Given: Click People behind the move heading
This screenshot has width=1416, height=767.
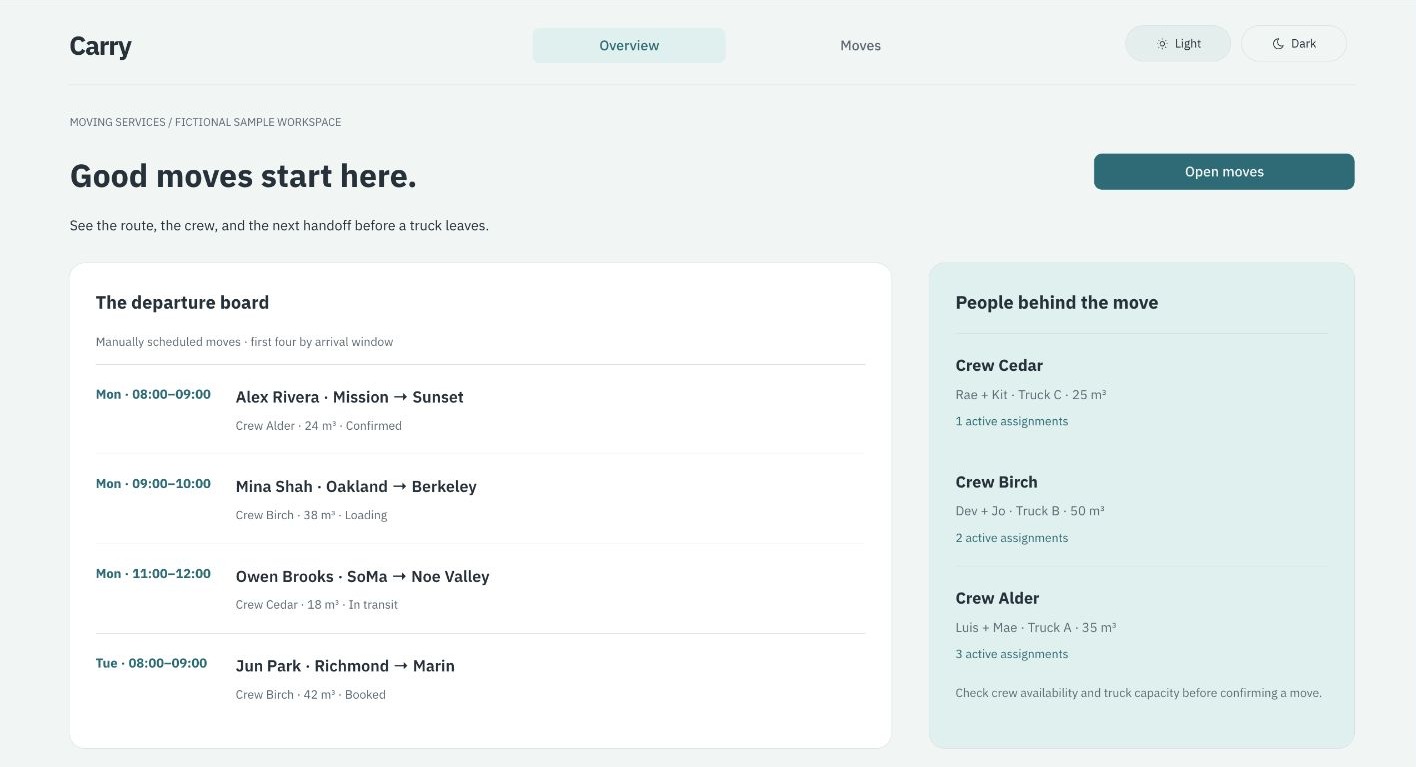Looking at the screenshot, I should click(1057, 303).
